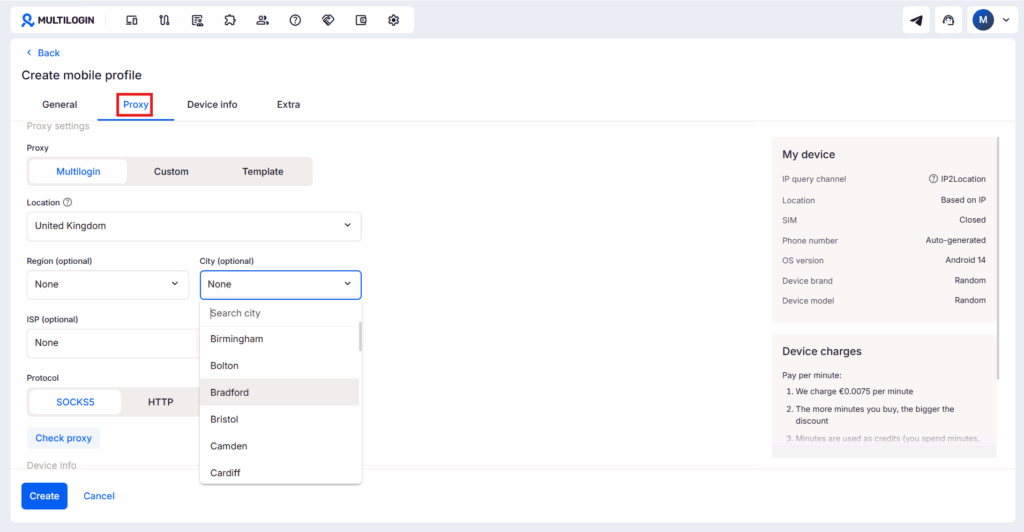The width and height of the screenshot is (1024, 532).
Task: Open the Location United Kingdom dropdown
Action: coord(194,226)
